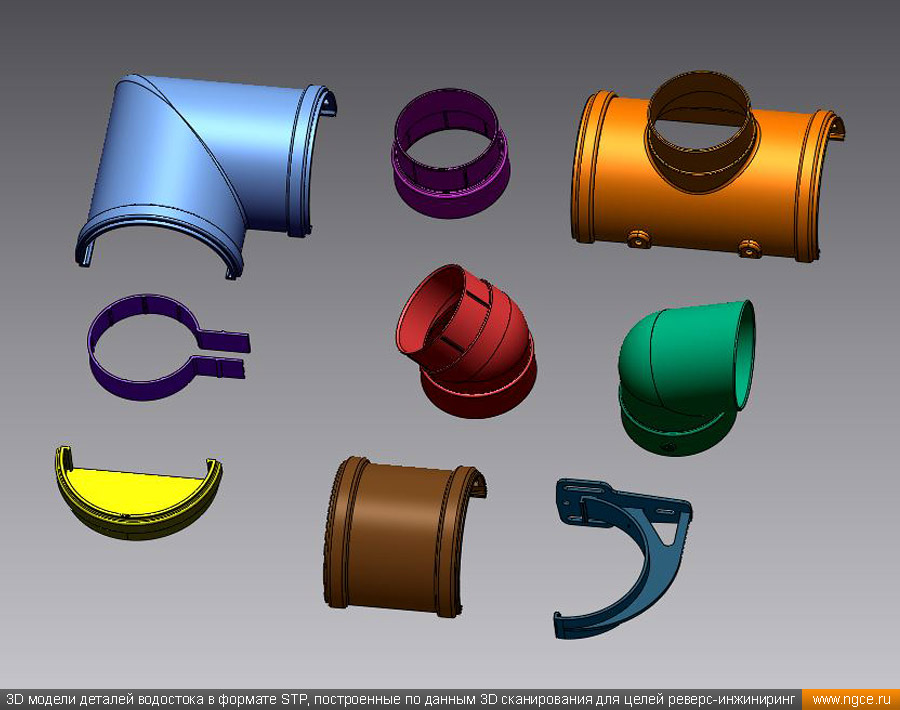Select the yellow gutter end cap model
Image resolution: width=900 pixels, height=710 pixels.
pos(138,492)
